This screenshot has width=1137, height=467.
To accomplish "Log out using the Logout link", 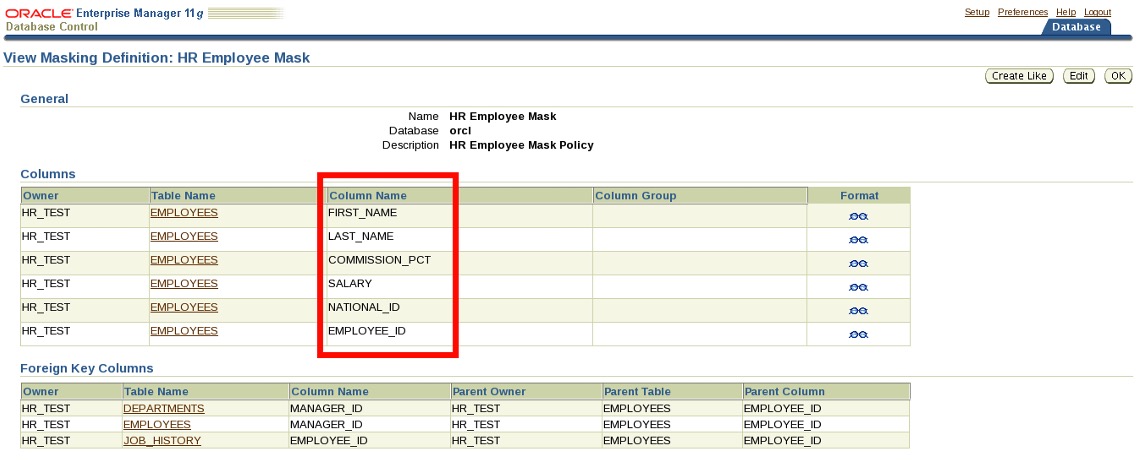I will [x=1097, y=12].
